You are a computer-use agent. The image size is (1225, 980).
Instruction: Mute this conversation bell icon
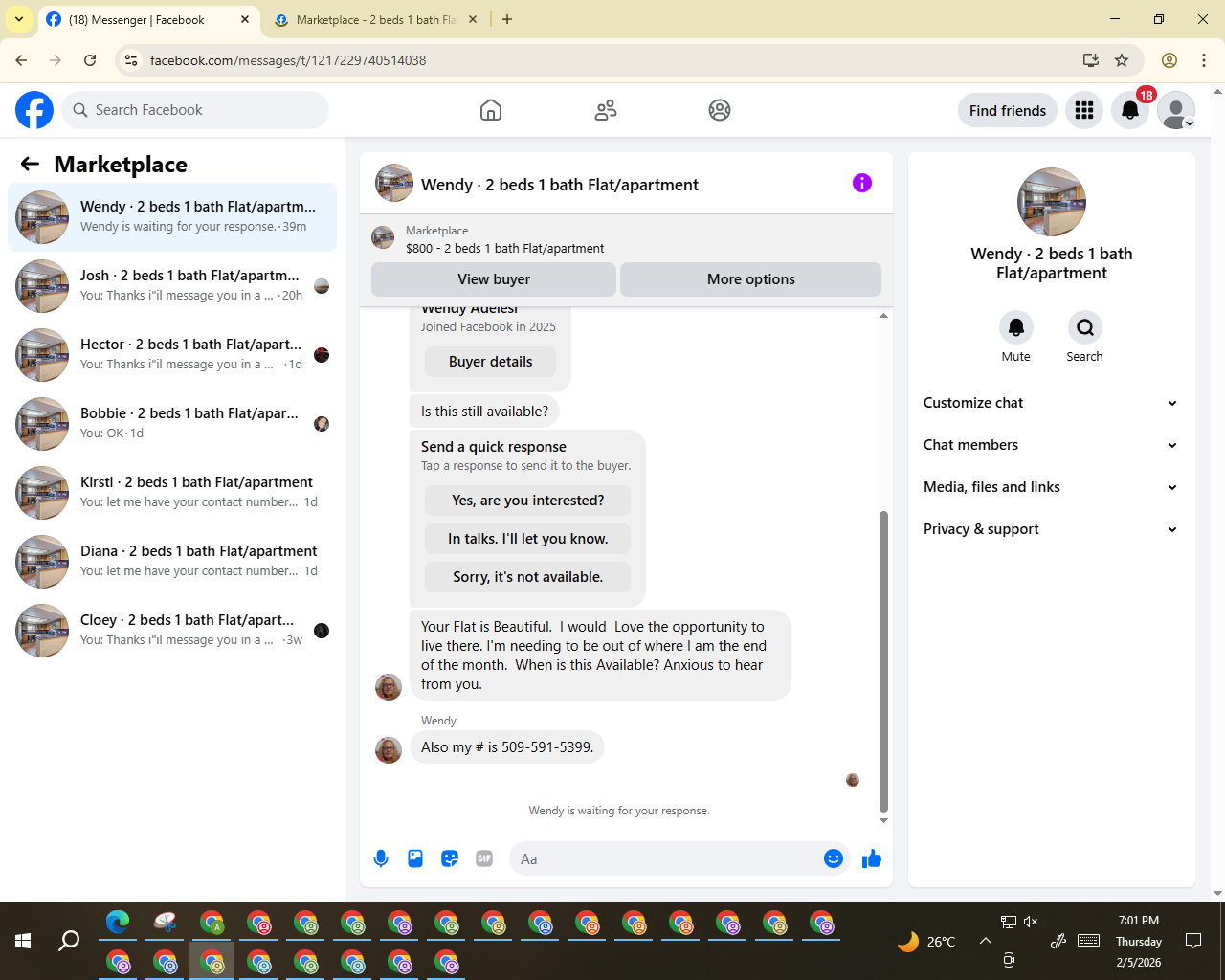(x=1016, y=327)
